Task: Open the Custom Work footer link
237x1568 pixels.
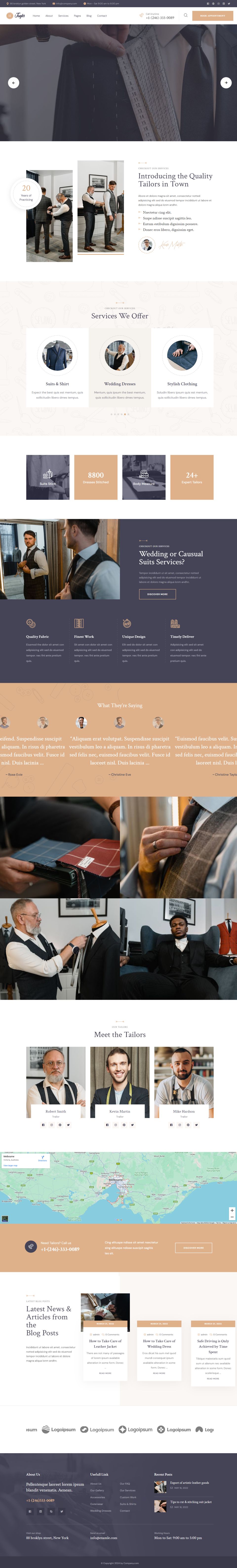Action: [128, 1497]
